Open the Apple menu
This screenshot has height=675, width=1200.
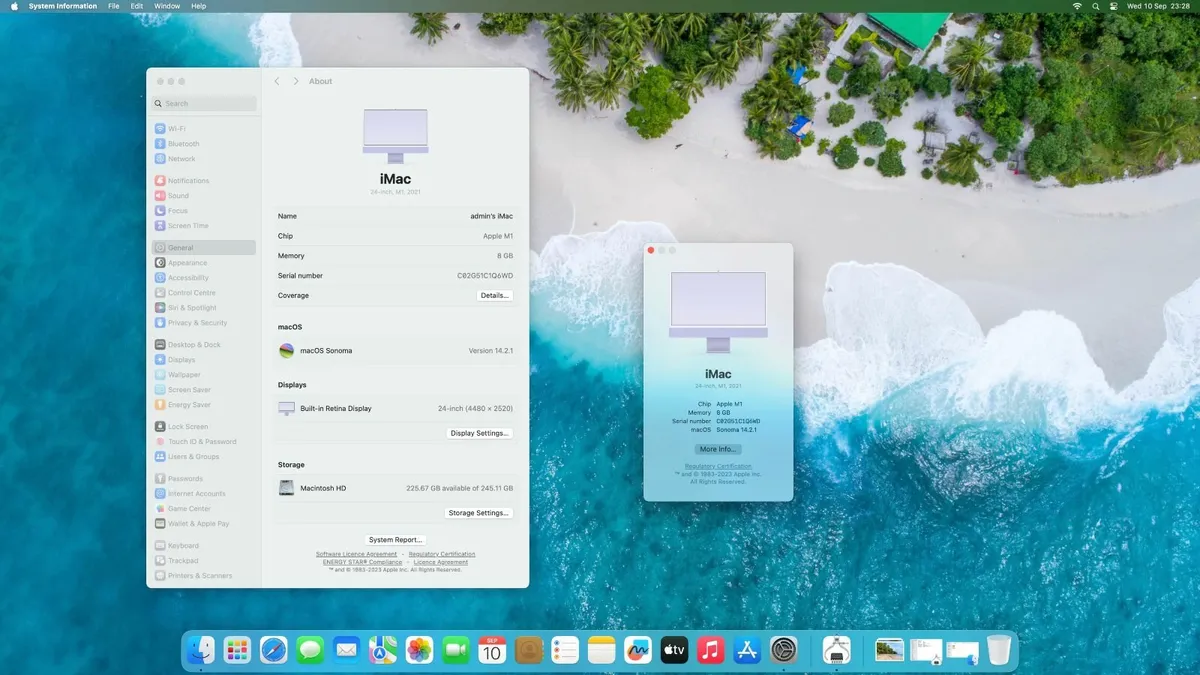click(x=12, y=6)
